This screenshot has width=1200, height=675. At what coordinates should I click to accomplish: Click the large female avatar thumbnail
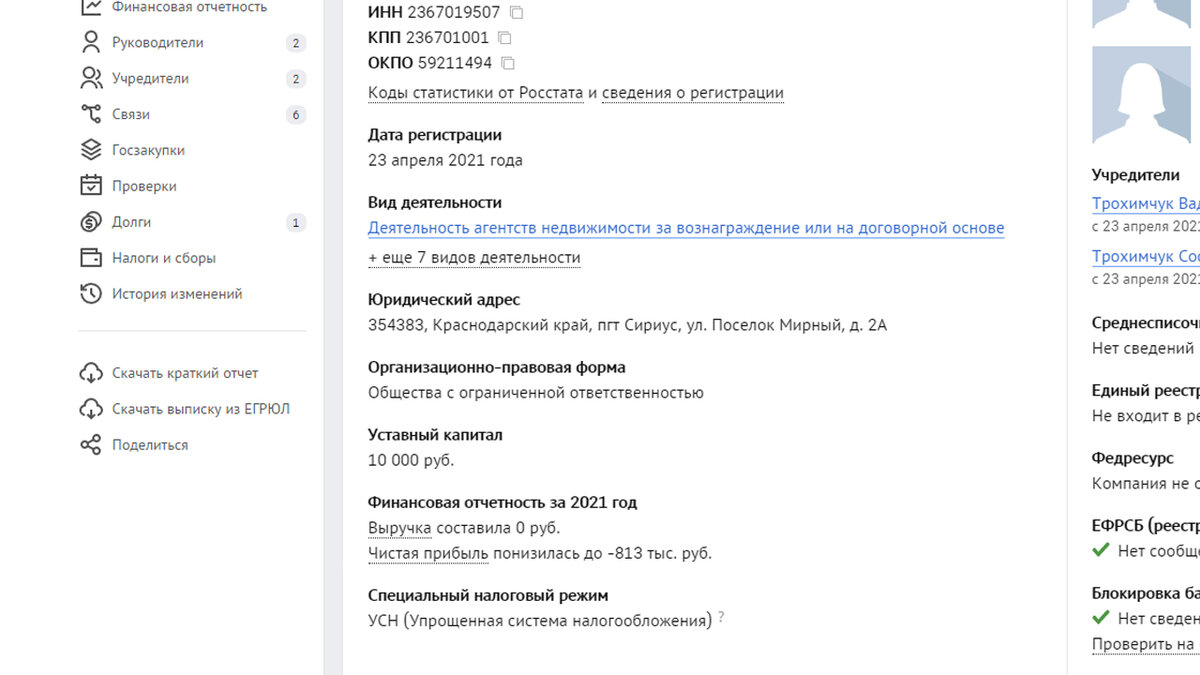[x=1142, y=95]
